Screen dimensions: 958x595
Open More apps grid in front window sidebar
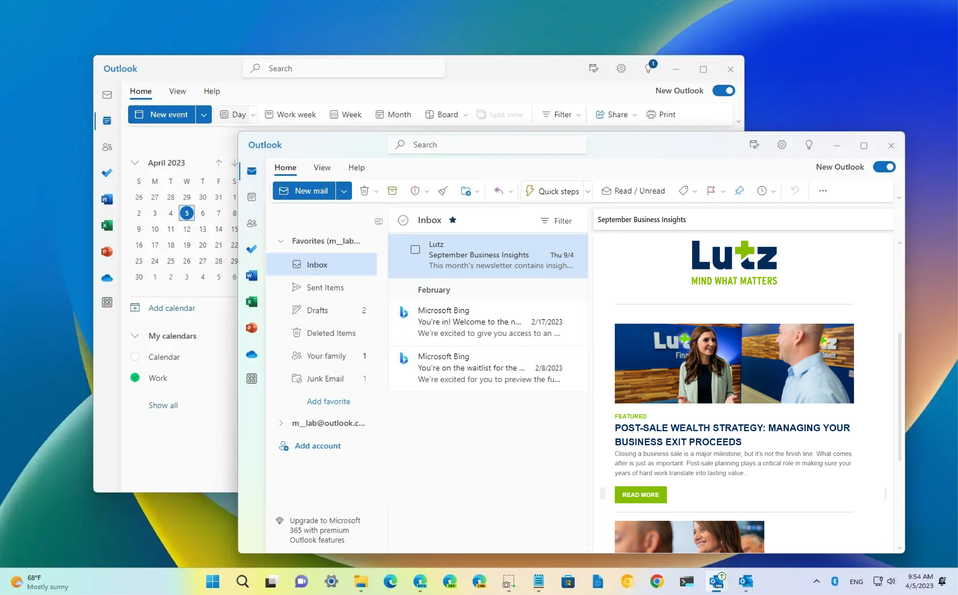click(252, 379)
